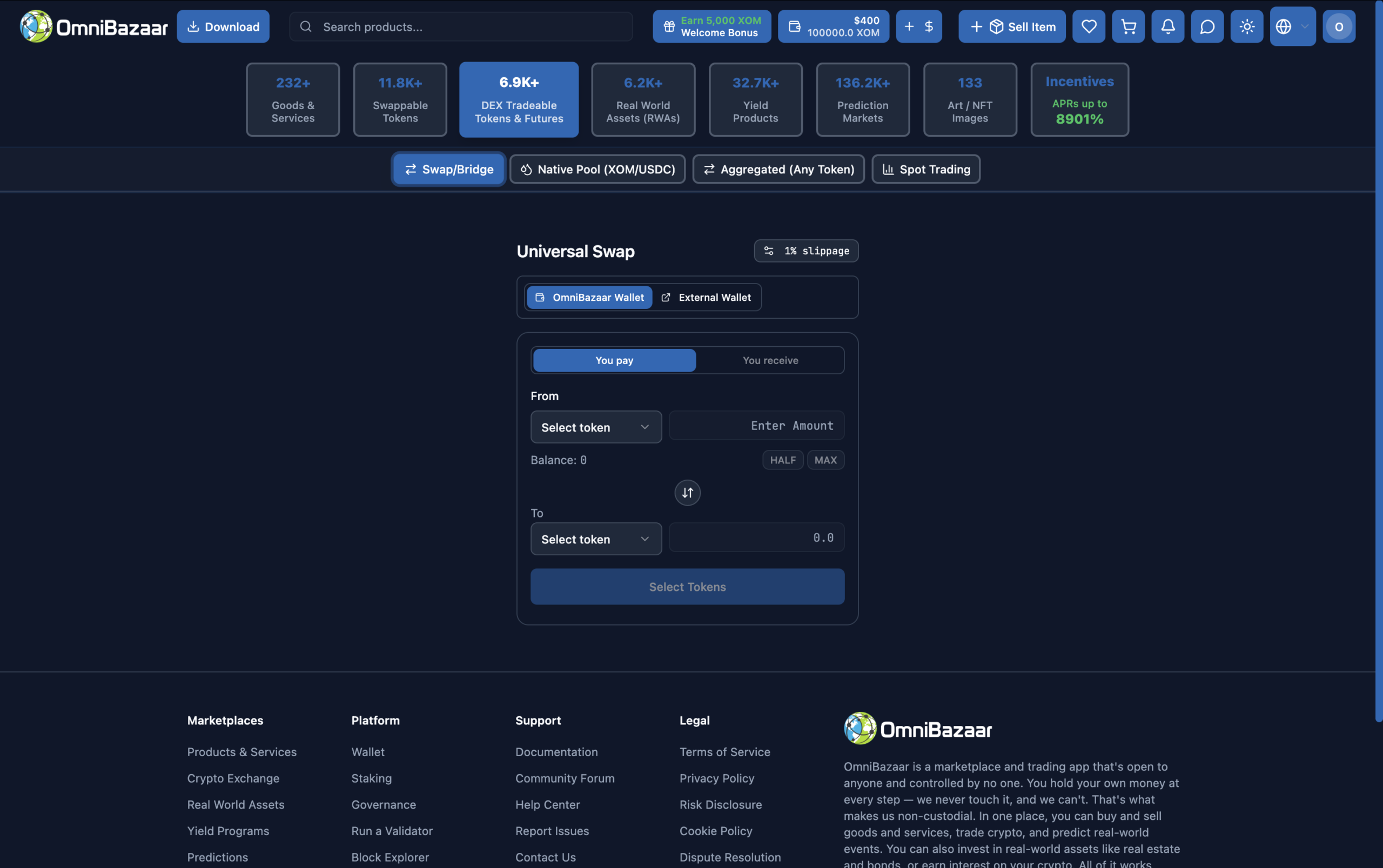1383x868 pixels.
Task: Open the 1% slippage settings
Action: [806, 251]
